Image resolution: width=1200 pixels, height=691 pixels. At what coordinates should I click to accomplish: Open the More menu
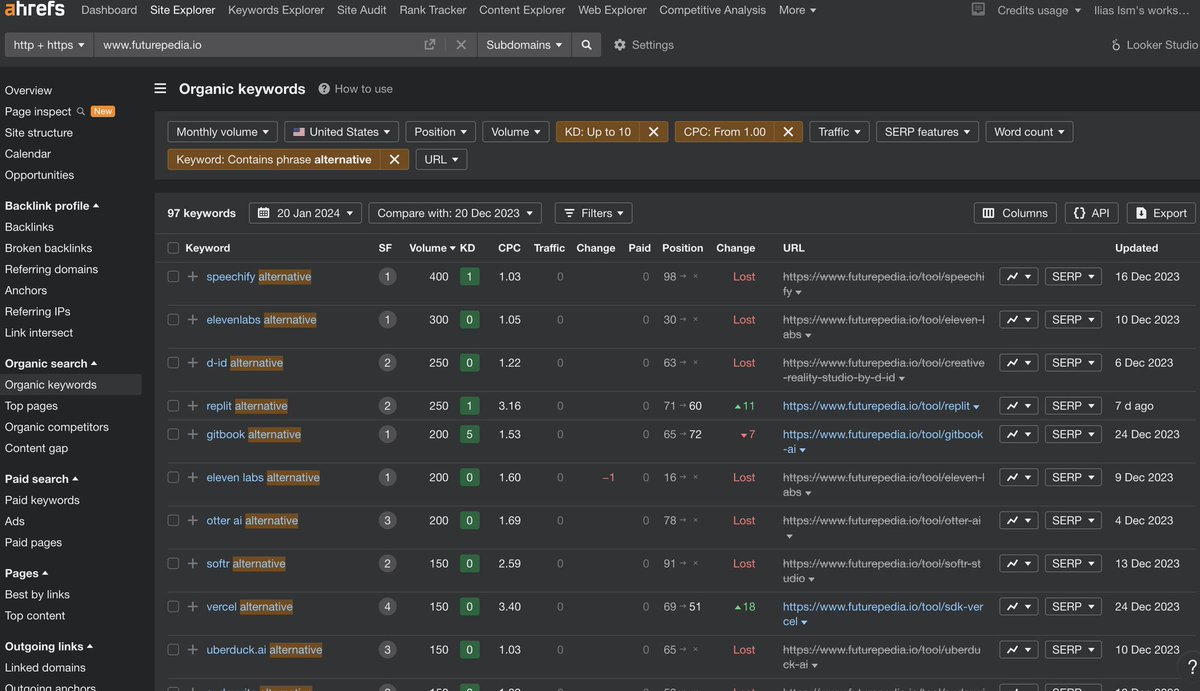pos(797,10)
